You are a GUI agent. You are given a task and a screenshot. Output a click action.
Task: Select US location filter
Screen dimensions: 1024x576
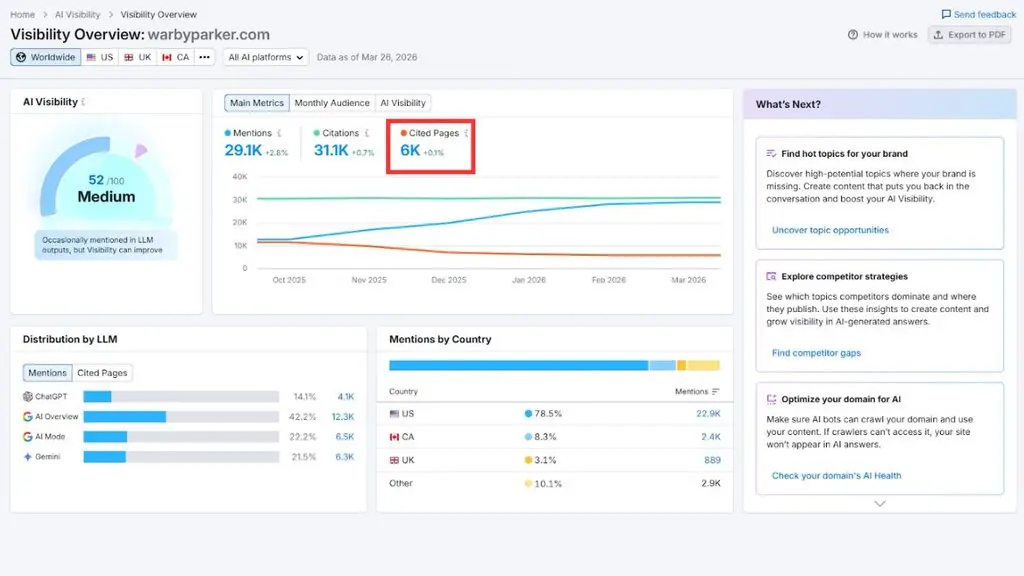(100, 57)
